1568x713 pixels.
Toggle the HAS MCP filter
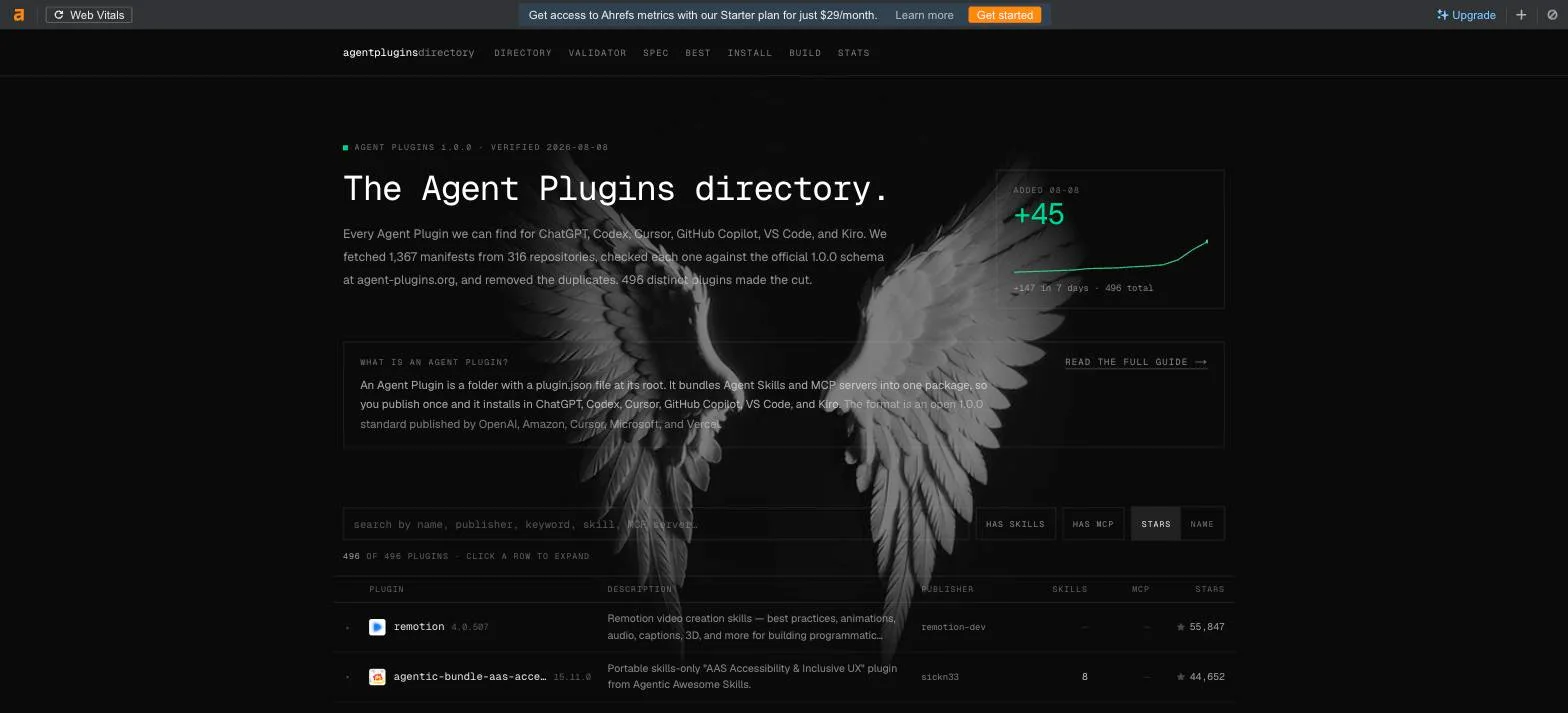pos(1093,524)
